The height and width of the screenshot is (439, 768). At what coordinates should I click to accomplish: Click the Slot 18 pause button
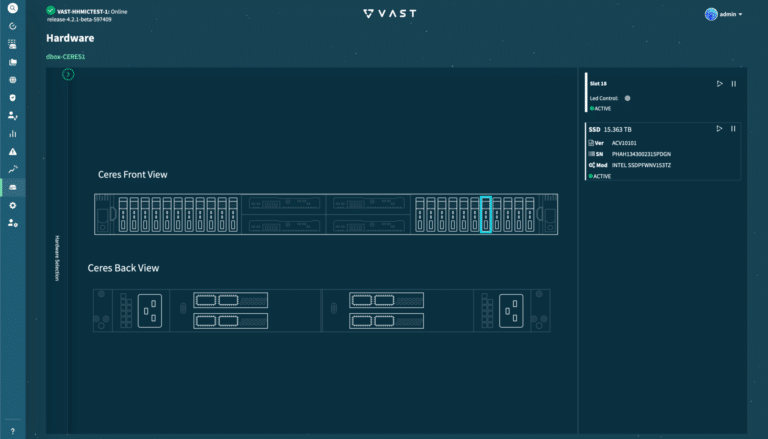point(734,84)
